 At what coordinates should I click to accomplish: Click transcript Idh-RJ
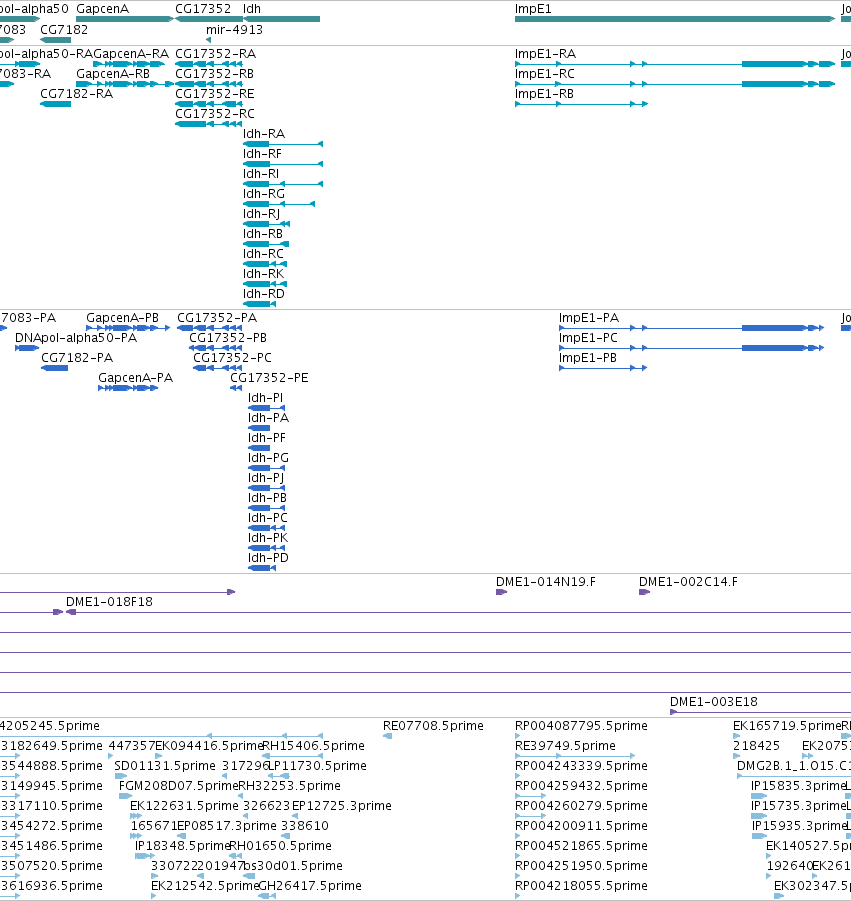tap(261, 214)
